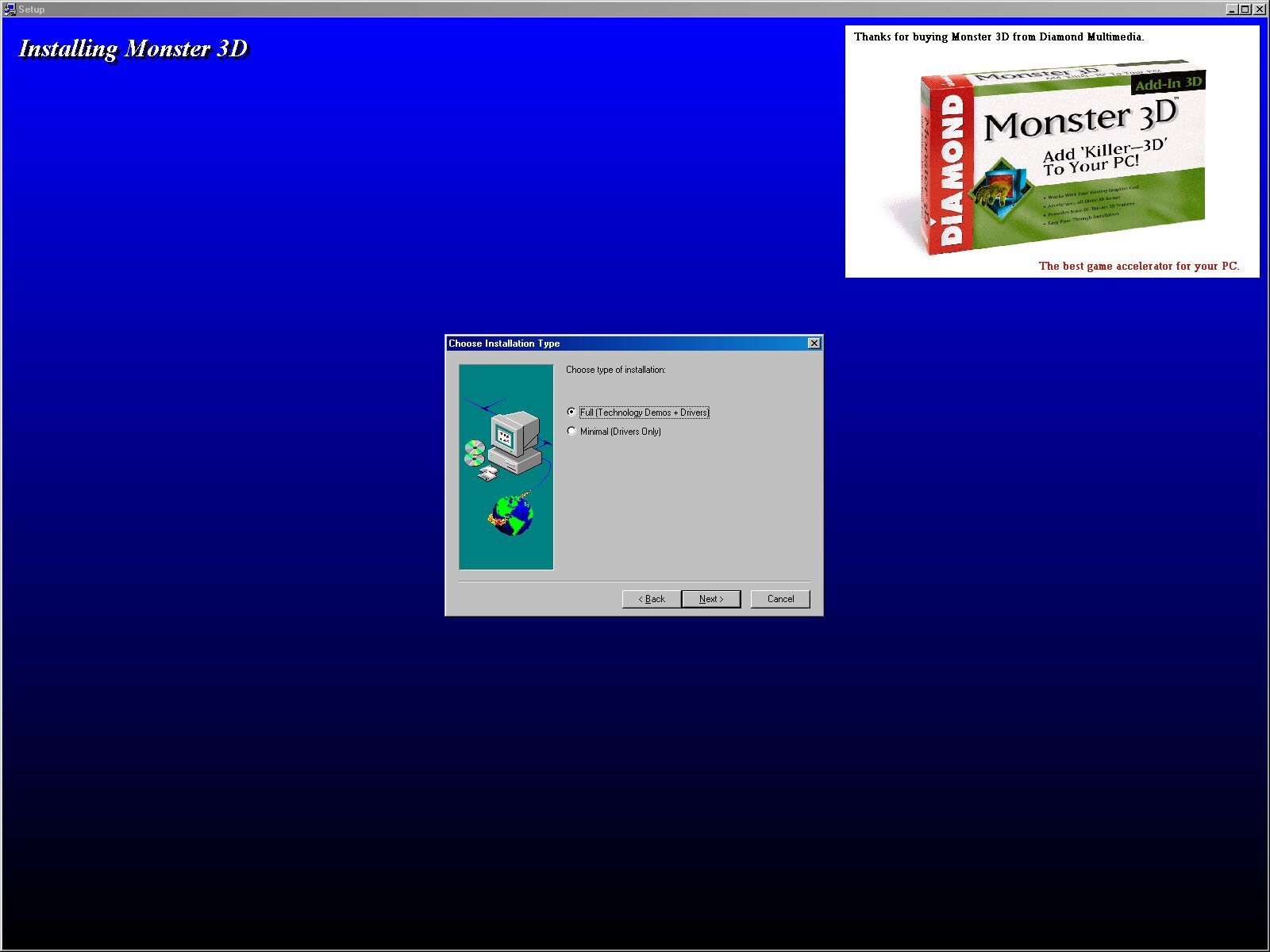
Task: Select Full (Technology Demos + Drivers) option
Action: click(638, 413)
